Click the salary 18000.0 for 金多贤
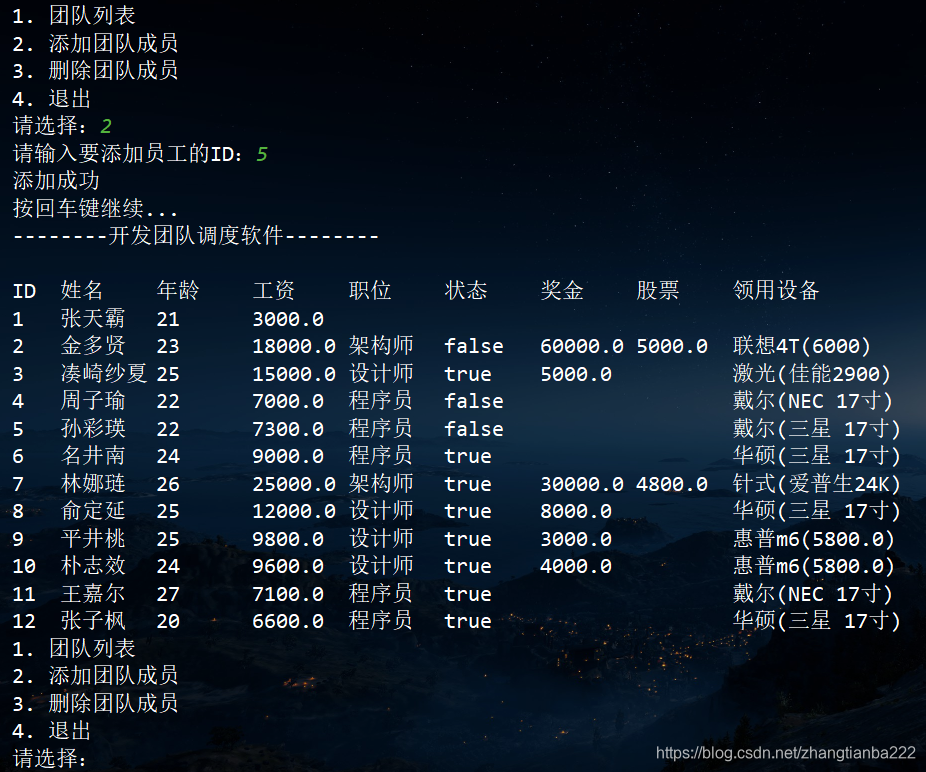The height and width of the screenshot is (772, 926). [294, 346]
